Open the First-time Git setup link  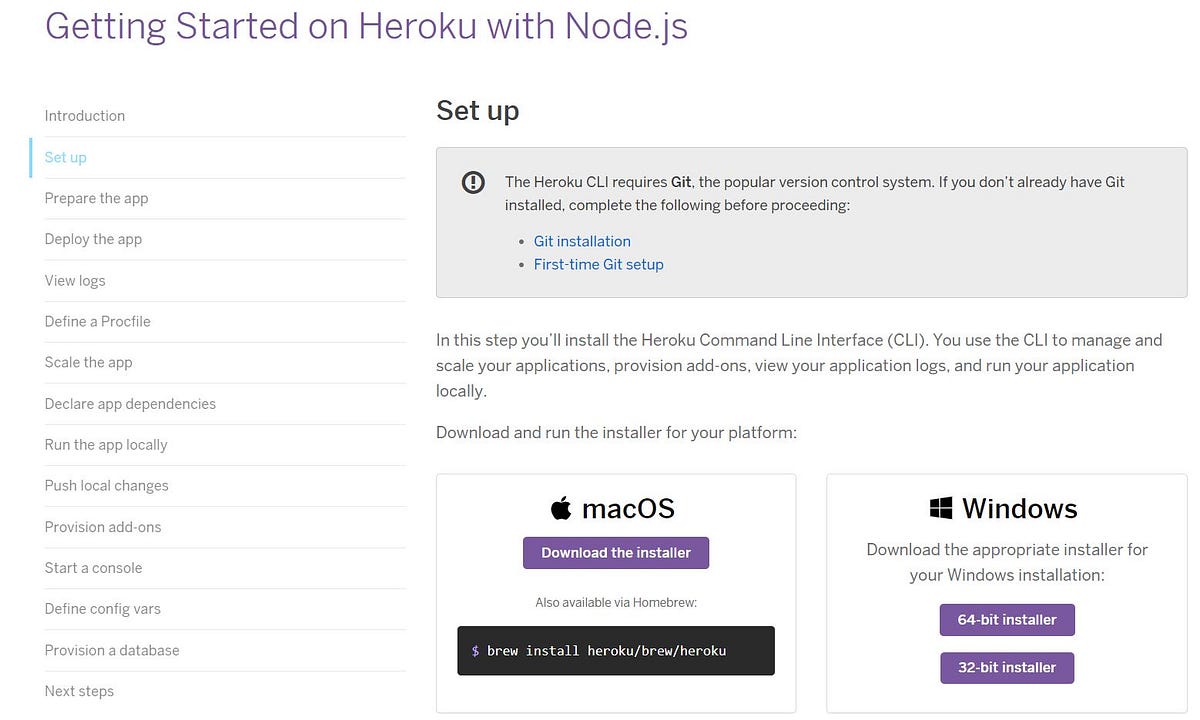(x=598, y=264)
